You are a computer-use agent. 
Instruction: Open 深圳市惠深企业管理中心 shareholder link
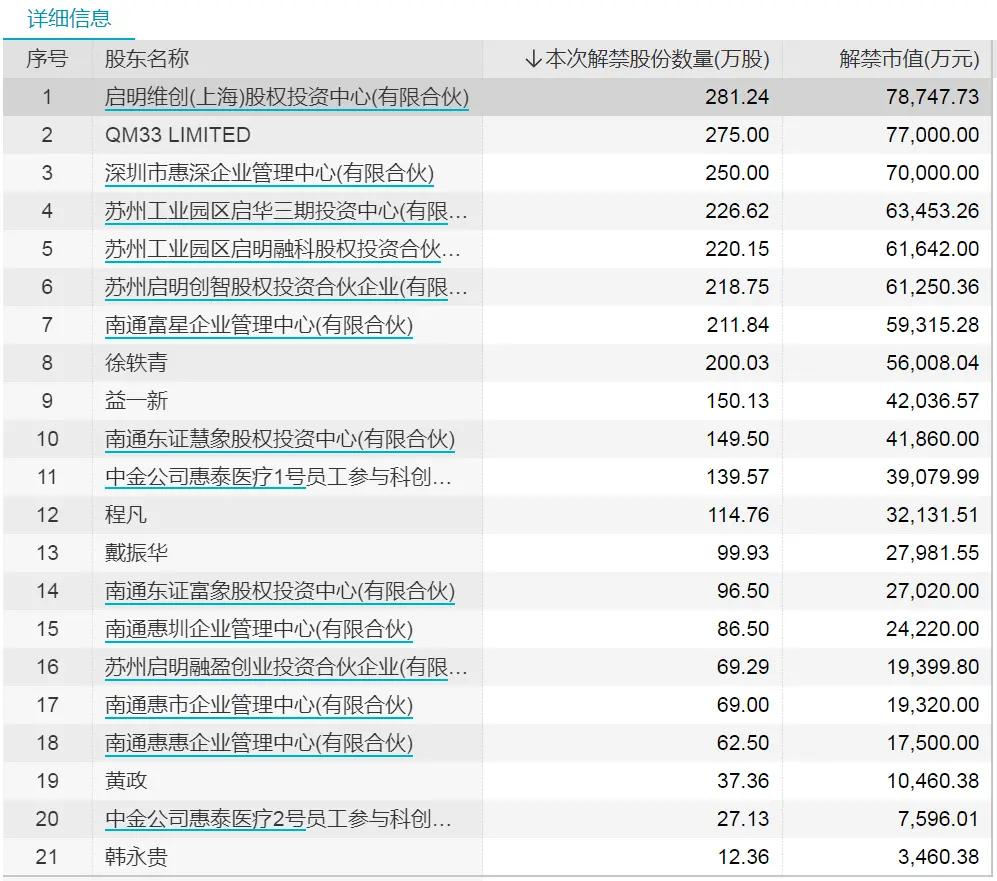point(269,173)
